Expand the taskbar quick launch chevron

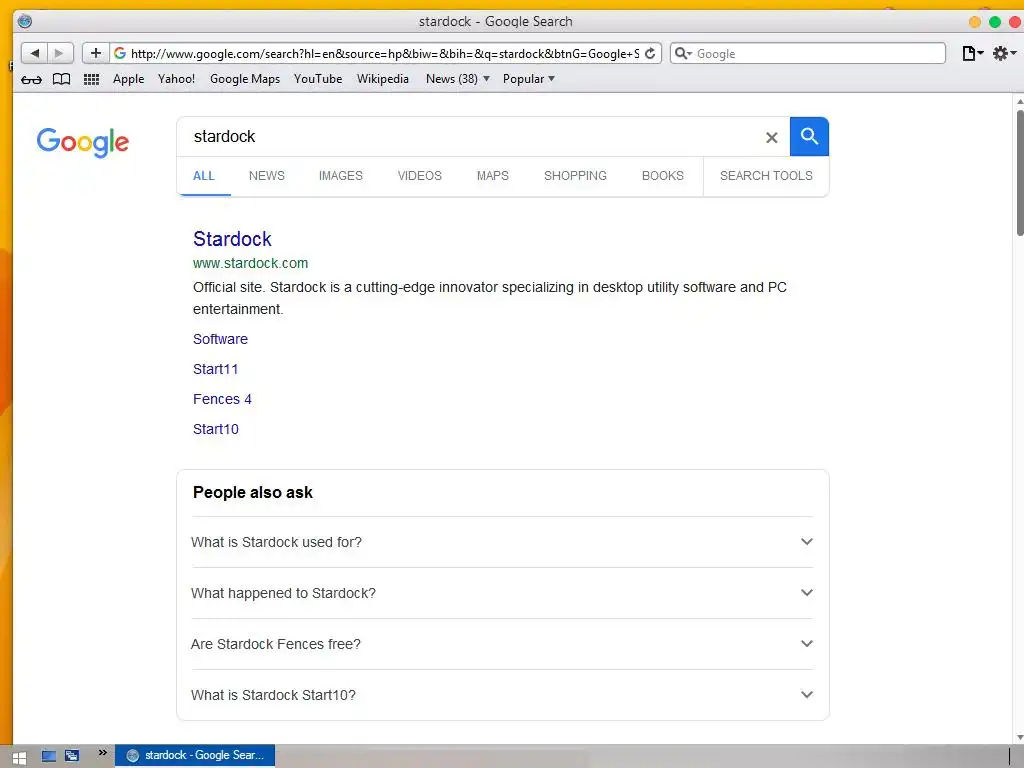point(103,753)
